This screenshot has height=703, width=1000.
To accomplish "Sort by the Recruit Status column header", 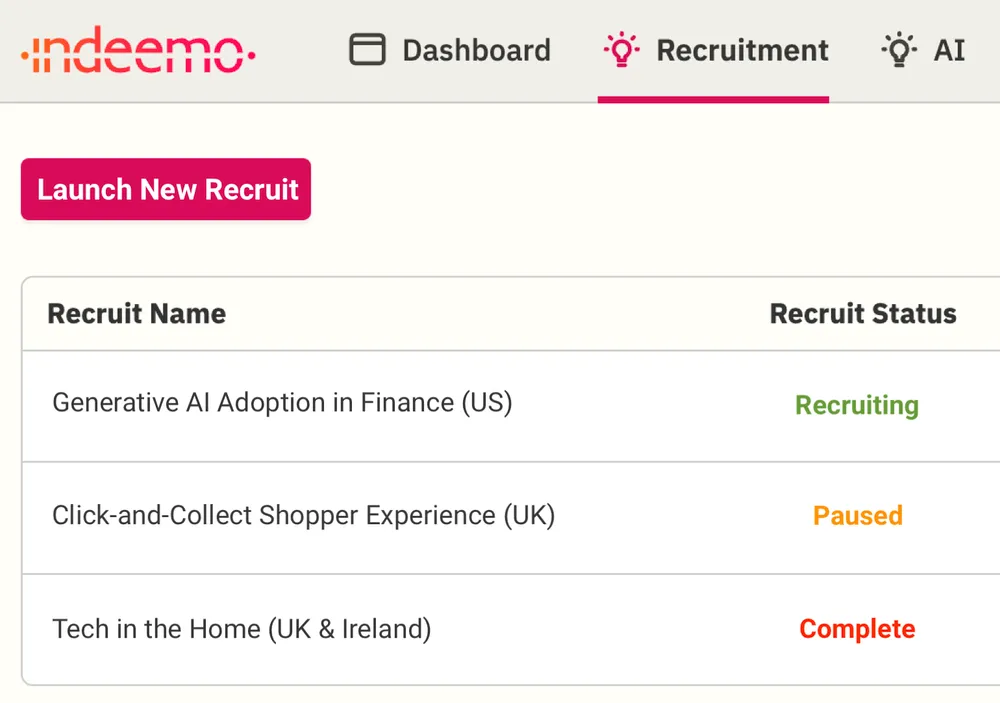I will click(x=863, y=314).
